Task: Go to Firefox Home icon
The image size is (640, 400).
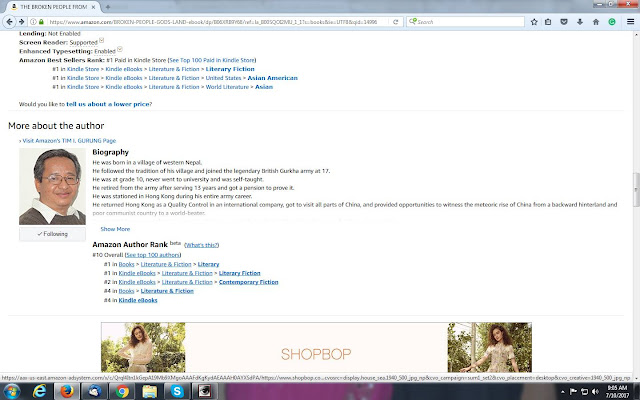Action: coord(596,22)
